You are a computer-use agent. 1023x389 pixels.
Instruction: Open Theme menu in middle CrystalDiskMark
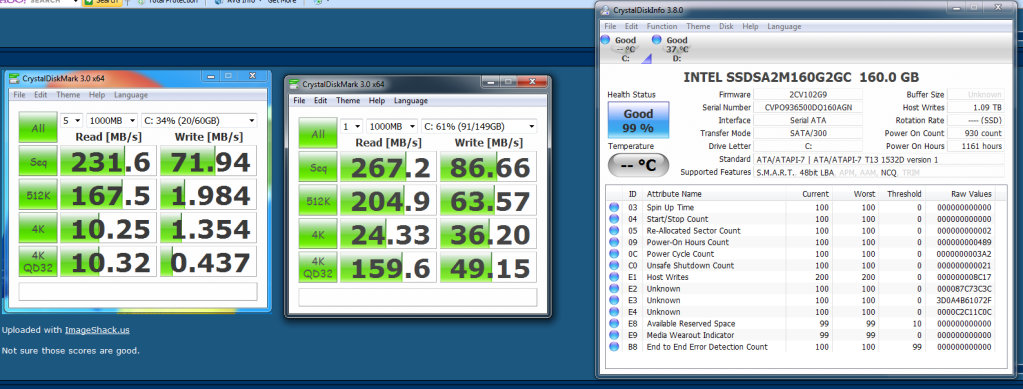click(x=348, y=101)
